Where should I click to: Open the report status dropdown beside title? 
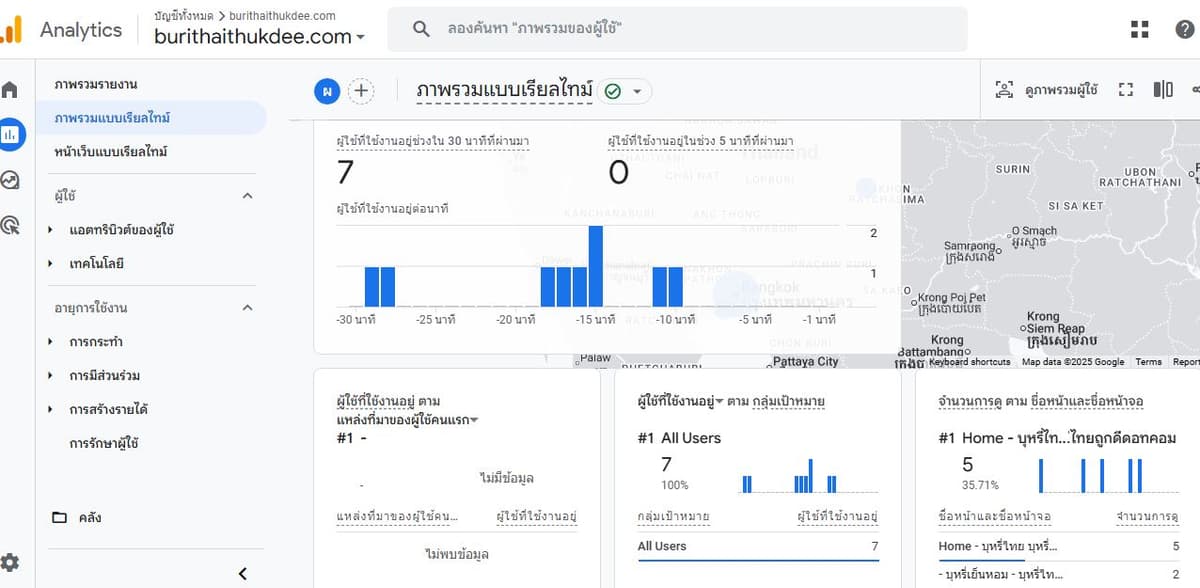(x=626, y=91)
